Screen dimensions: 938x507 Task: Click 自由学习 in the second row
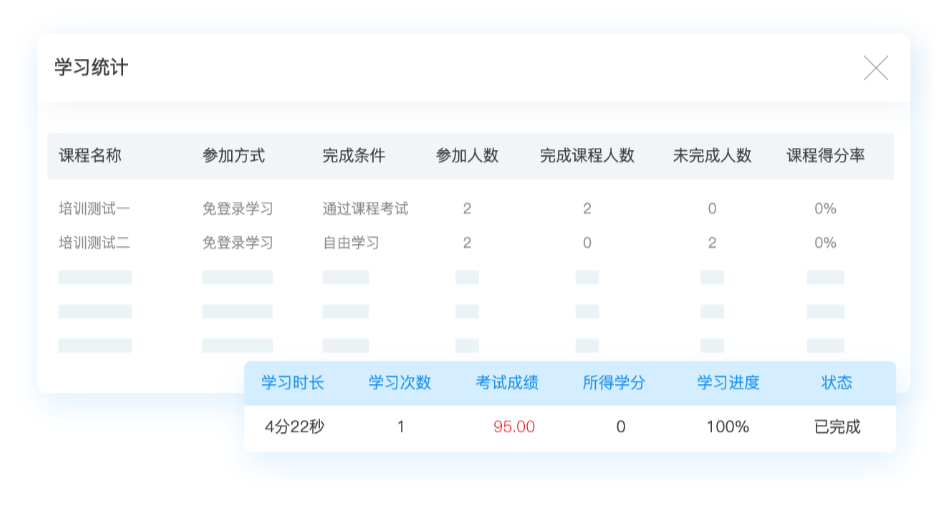350,243
